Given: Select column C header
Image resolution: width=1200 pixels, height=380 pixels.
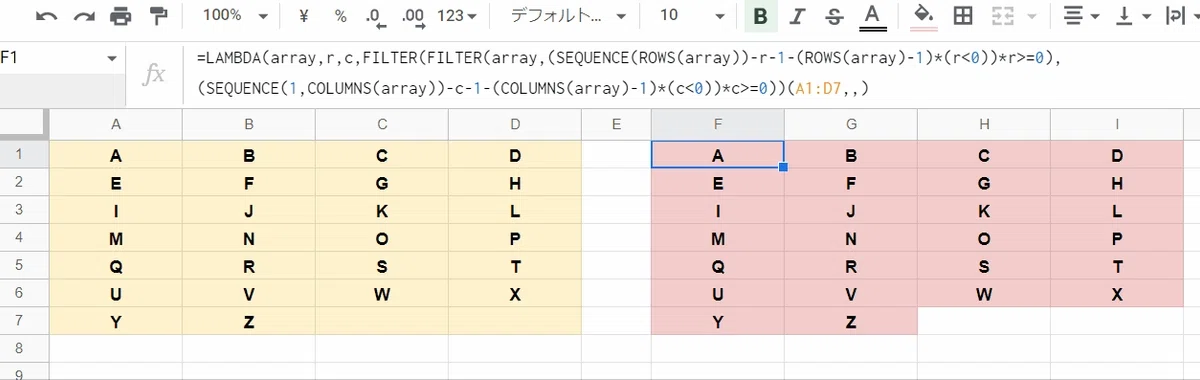Looking at the screenshot, I should point(382,124).
